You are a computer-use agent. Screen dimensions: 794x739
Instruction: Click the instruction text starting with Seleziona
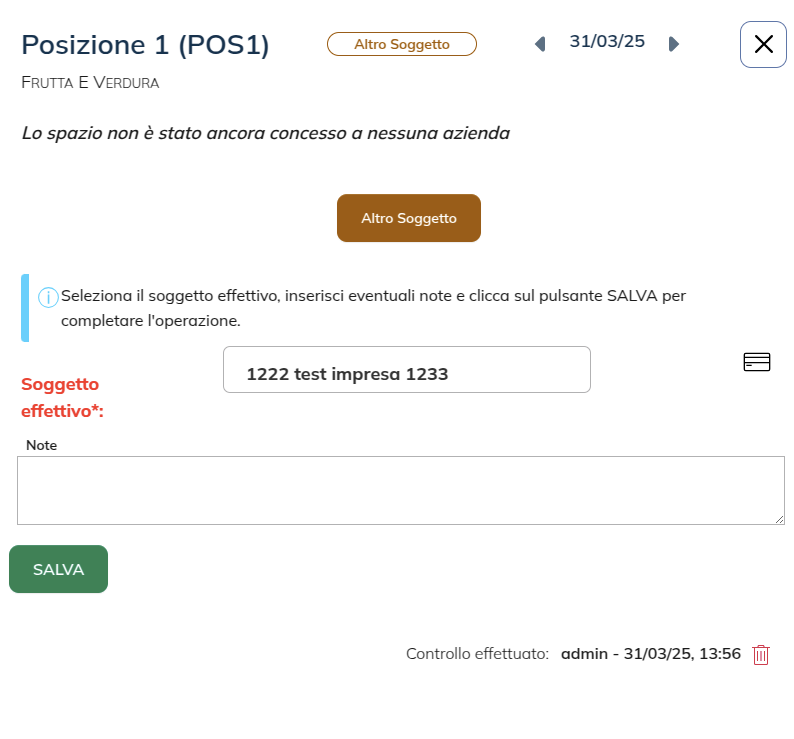[x=372, y=308]
